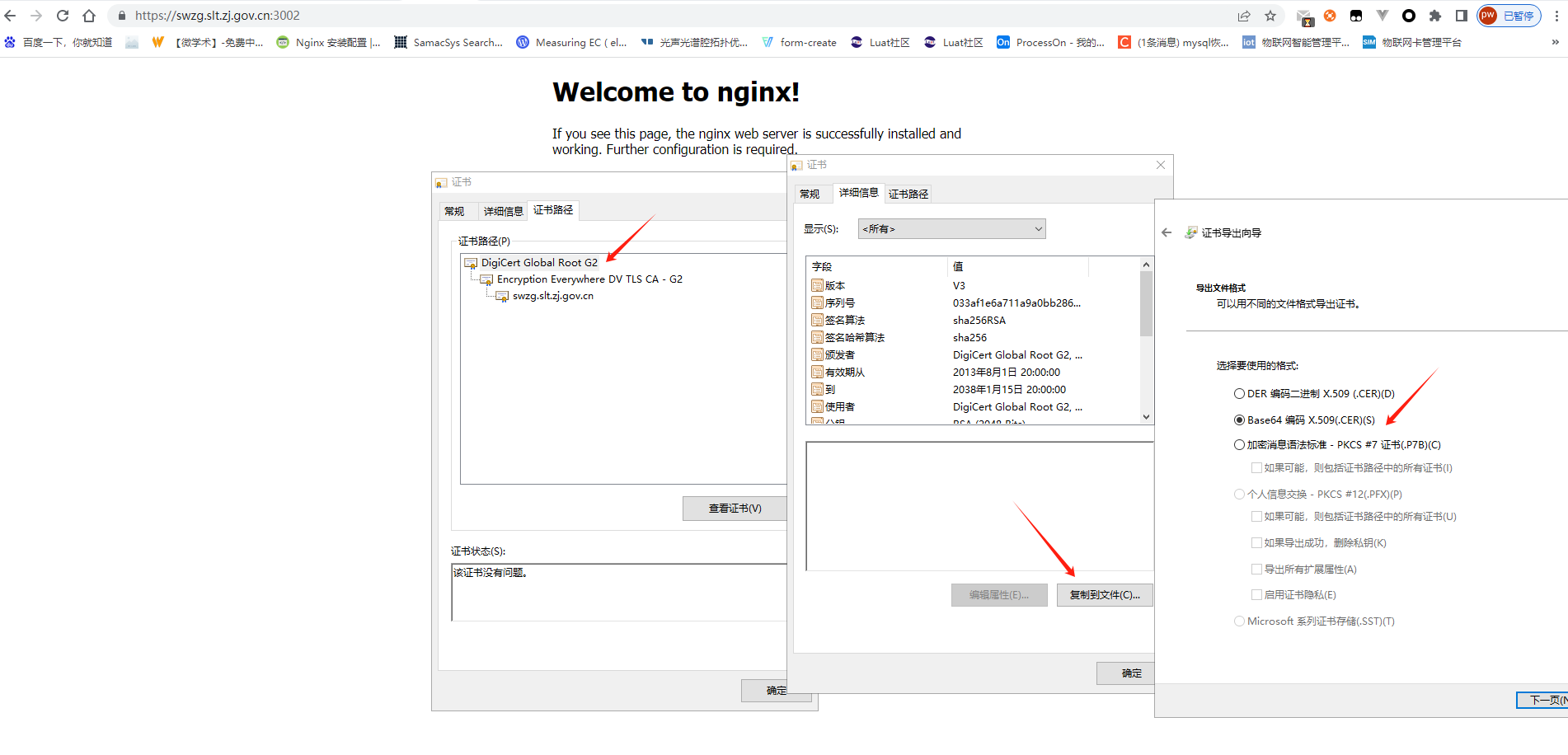
Task: Select the 序列号 field row
Action: pyautogui.click(x=974, y=303)
